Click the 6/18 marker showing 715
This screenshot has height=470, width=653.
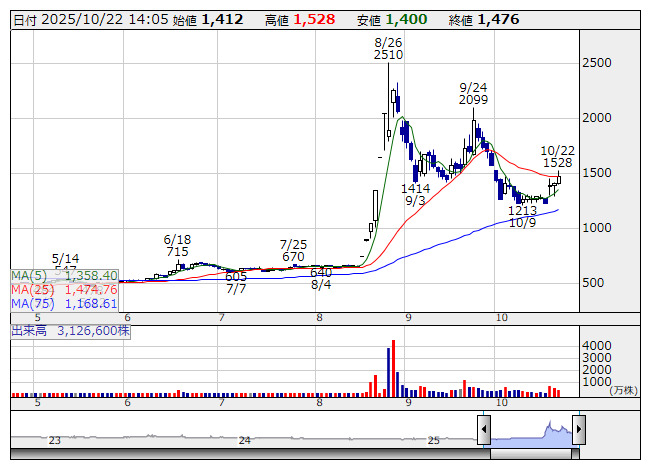177,246
